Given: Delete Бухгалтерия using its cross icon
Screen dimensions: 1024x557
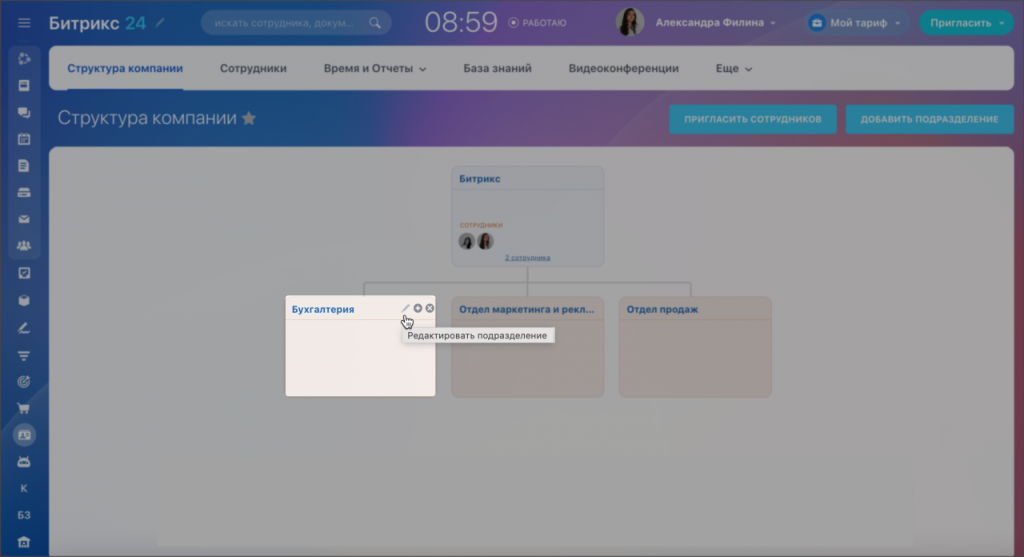Looking at the screenshot, I should [x=430, y=308].
